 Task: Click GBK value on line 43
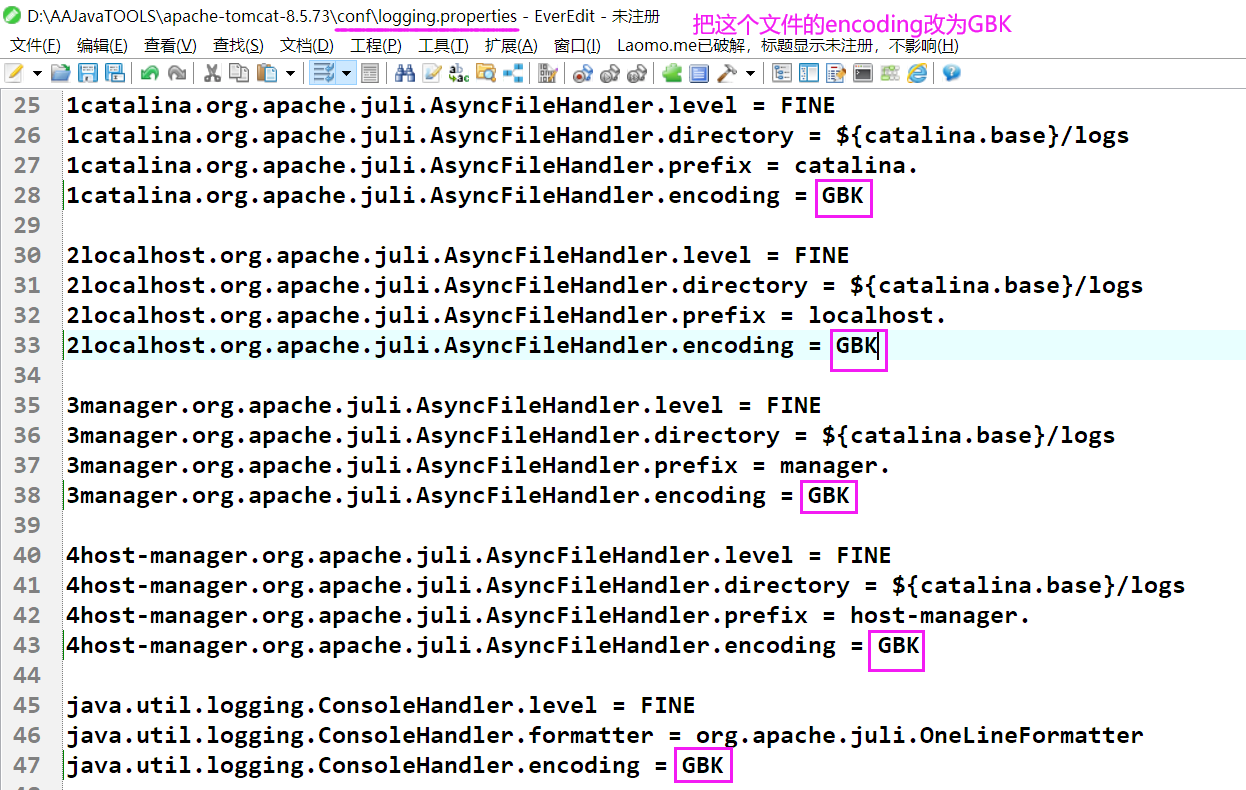pyautogui.click(x=899, y=646)
